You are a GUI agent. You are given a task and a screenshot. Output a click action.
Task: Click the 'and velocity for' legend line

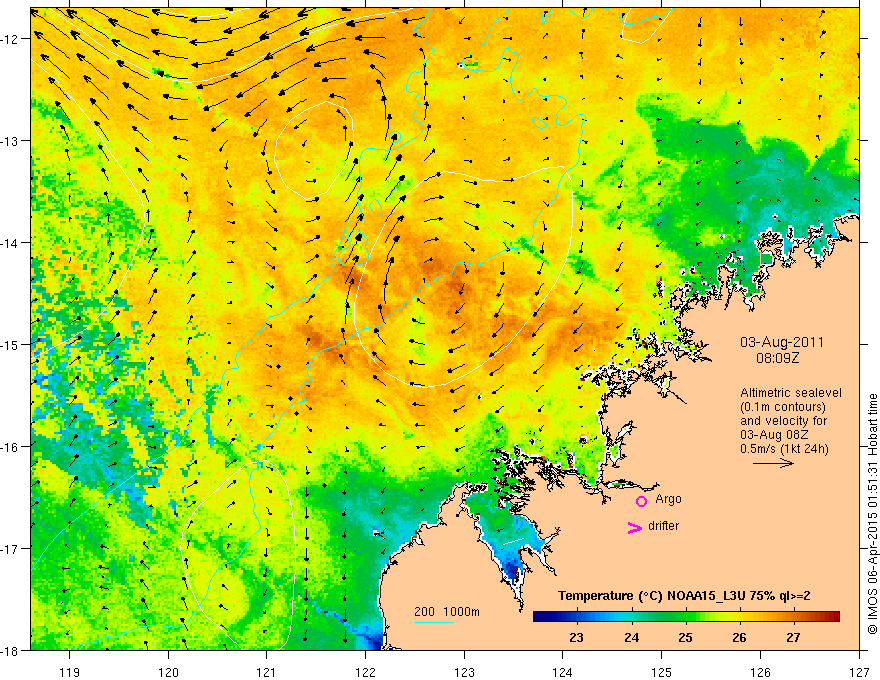click(x=783, y=421)
